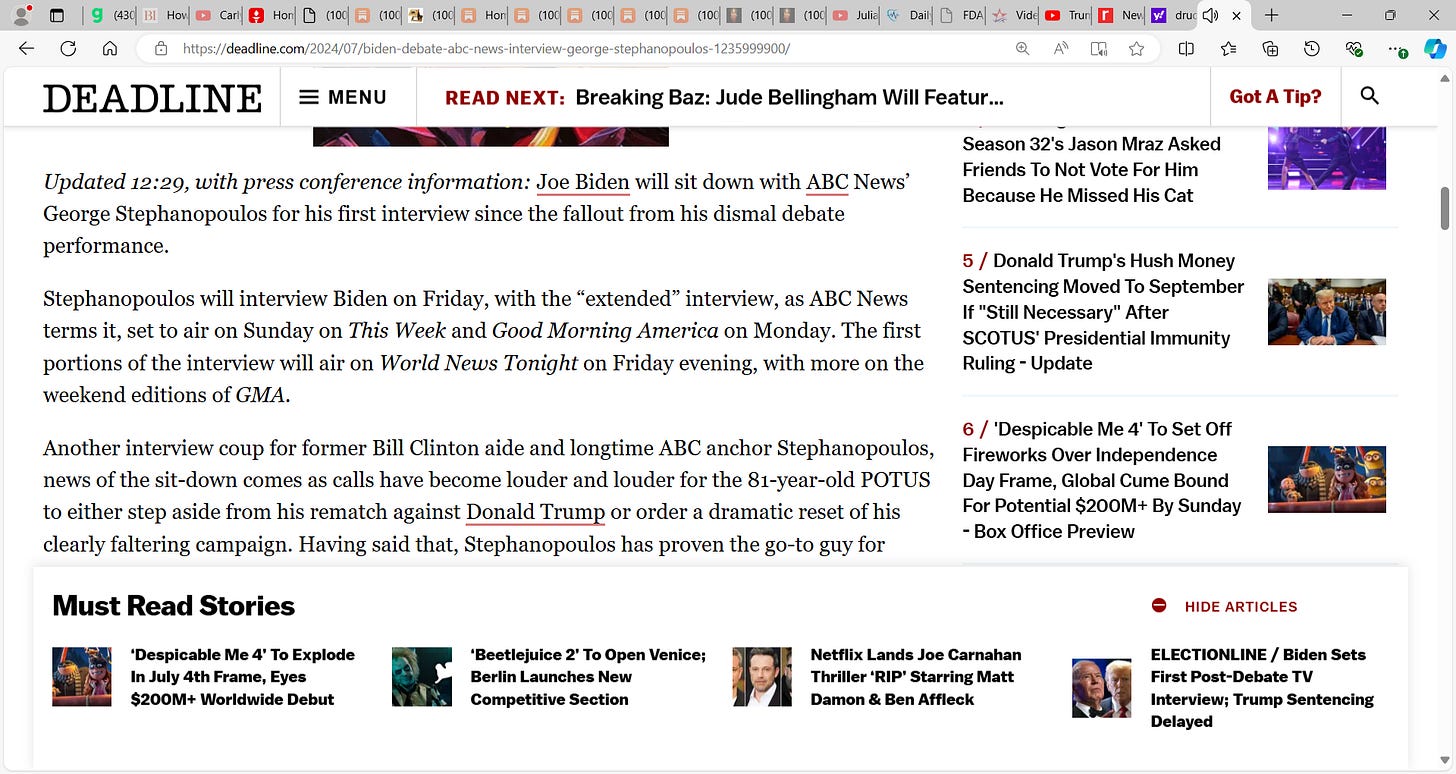Add page to favorites with star icon
Viewport: 1456px width, 774px height.
point(1136,48)
